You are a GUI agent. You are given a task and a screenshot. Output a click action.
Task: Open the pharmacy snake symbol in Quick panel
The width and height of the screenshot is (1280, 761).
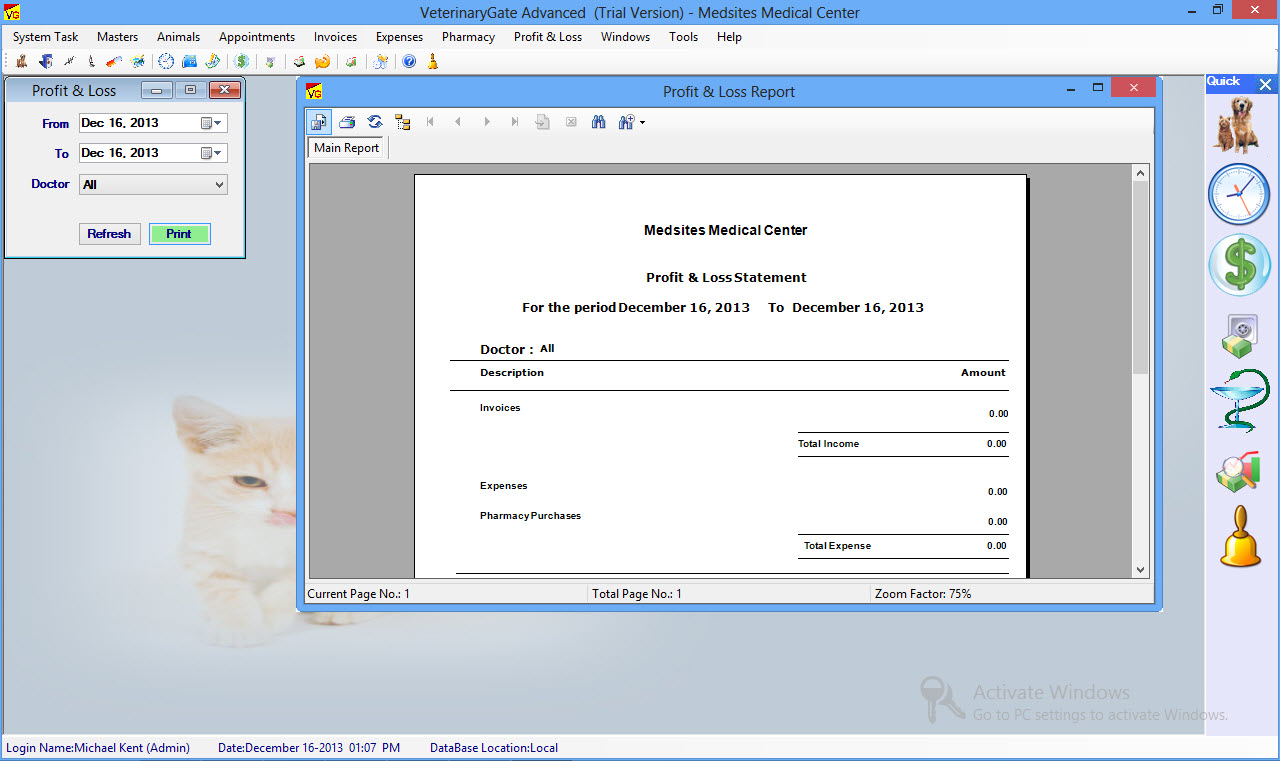tap(1239, 401)
